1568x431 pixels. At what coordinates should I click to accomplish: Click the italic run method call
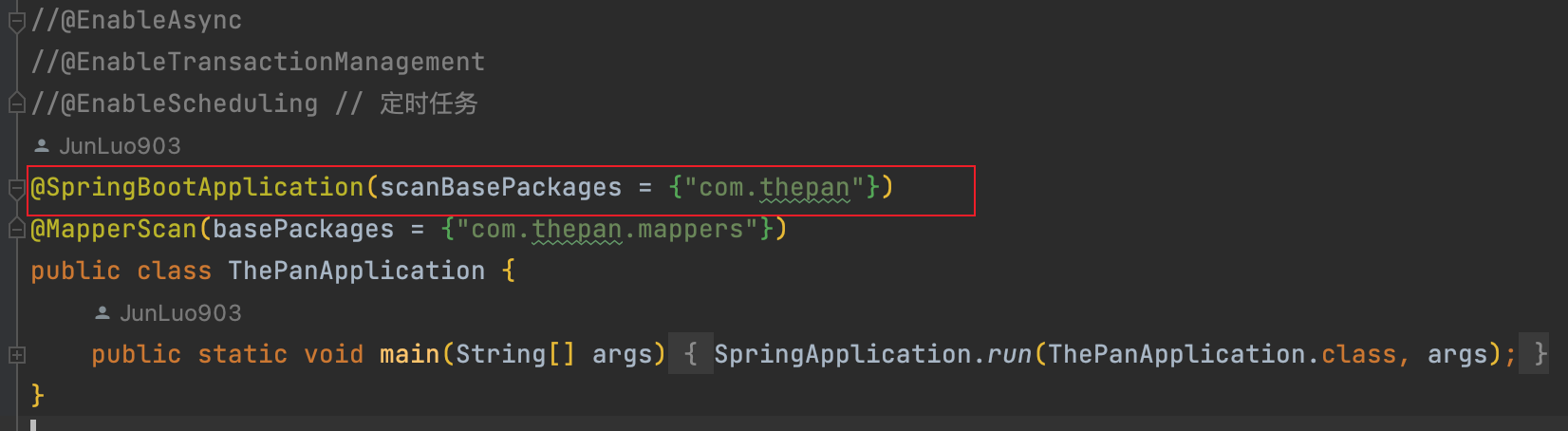1009,354
